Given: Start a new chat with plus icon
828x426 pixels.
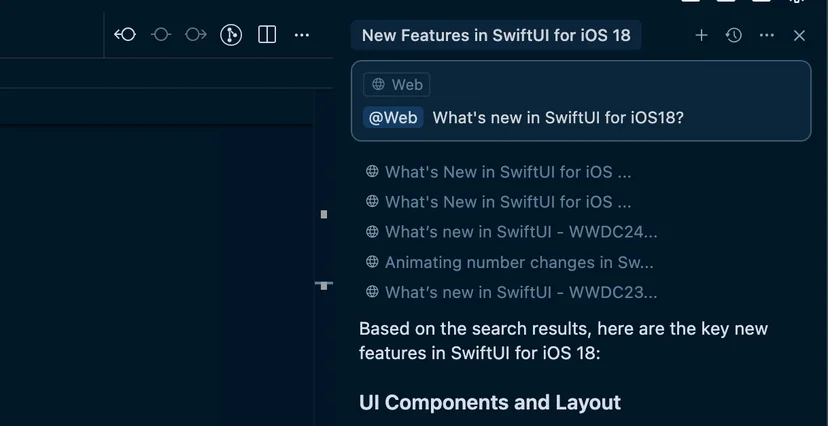Looking at the screenshot, I should (x=701, y=35).
